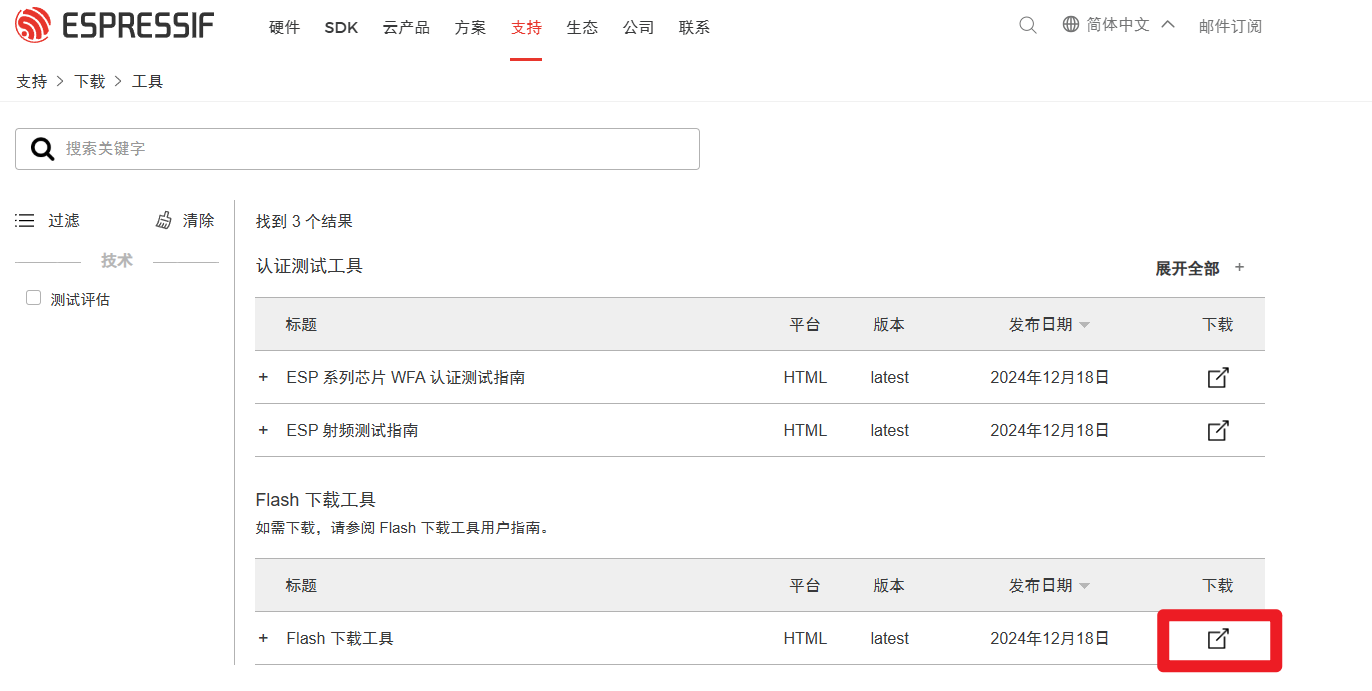Viewport: 1372px width, 691px height.
Task: Click the globe language icon
Action: 1071,24
